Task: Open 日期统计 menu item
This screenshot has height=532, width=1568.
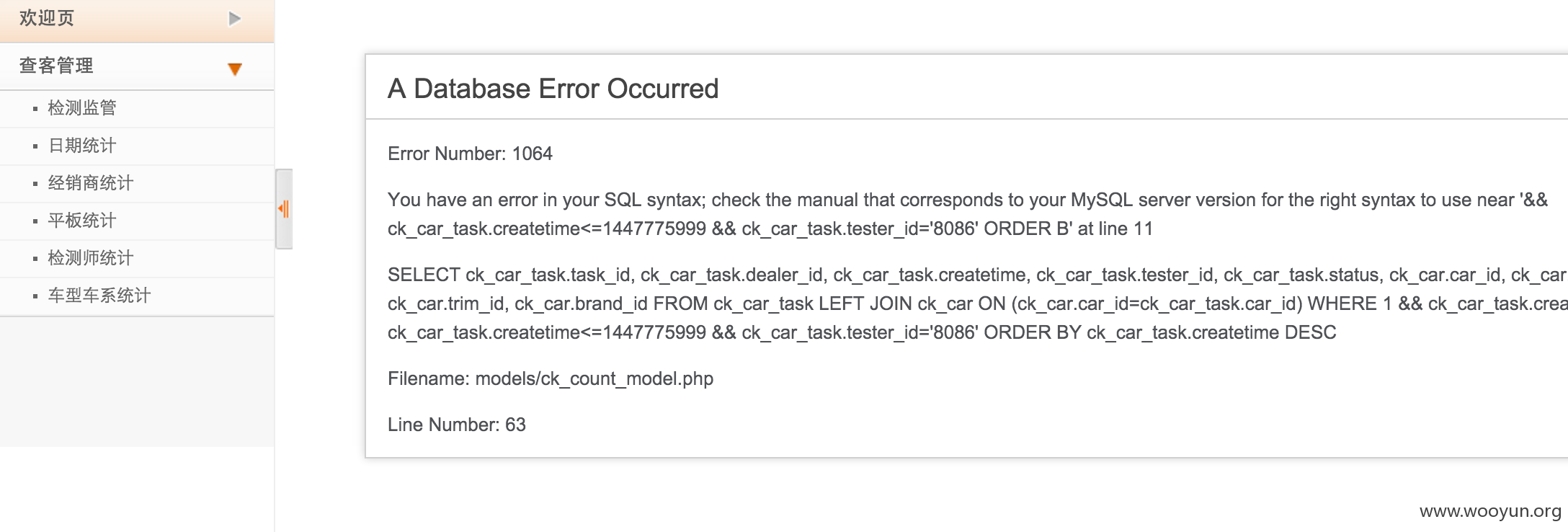Action: (82, 146)
